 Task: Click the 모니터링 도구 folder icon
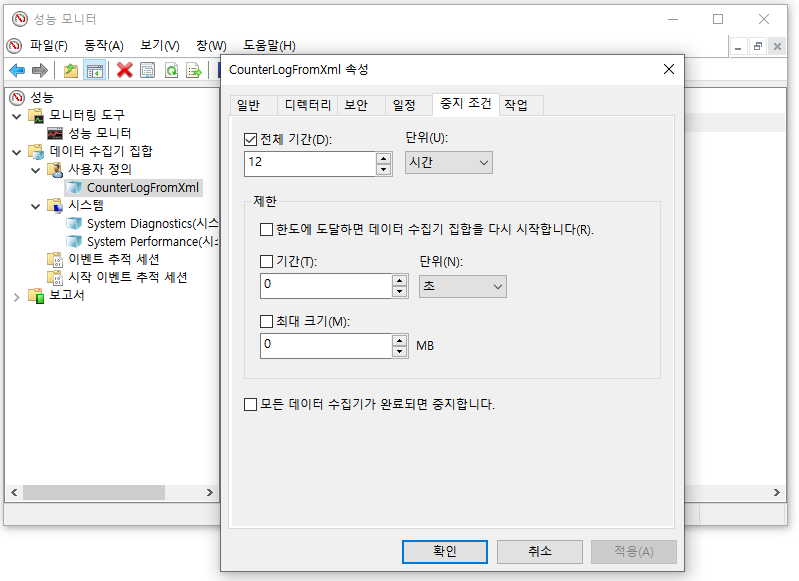pos(36,115)
